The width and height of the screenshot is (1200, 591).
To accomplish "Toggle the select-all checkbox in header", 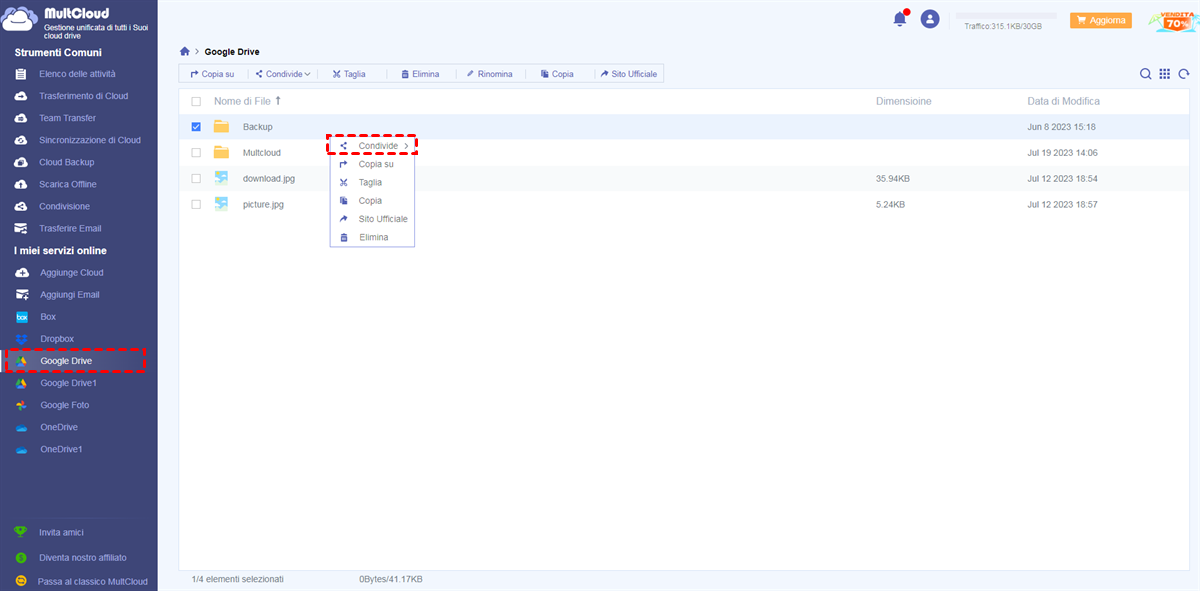I will click(196, 101).
